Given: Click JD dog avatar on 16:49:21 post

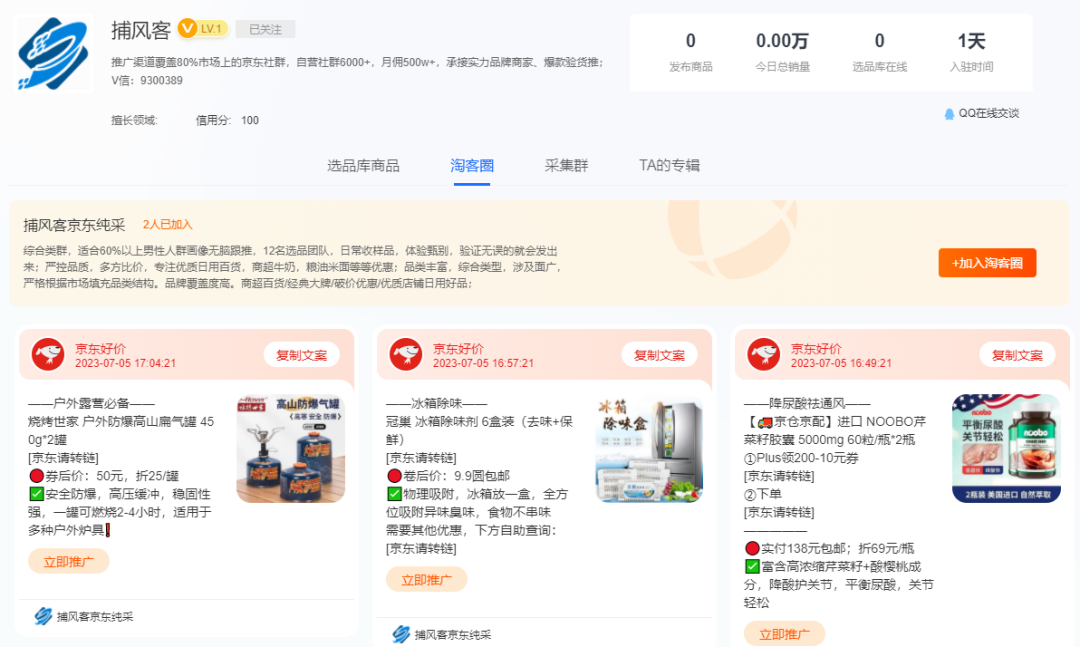Looking at the screenshot, I should point(764,354).
